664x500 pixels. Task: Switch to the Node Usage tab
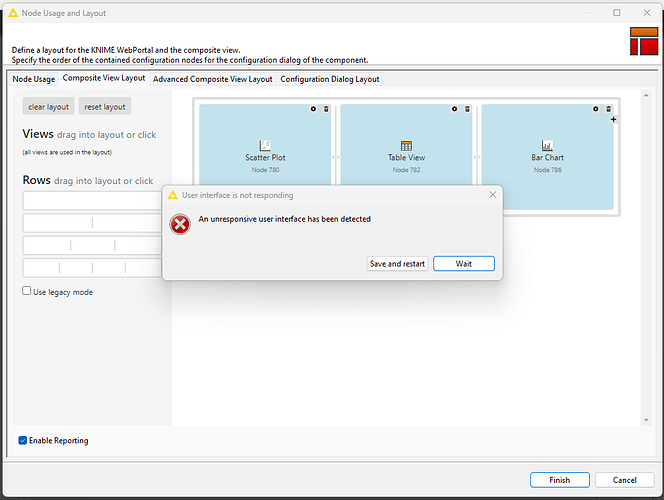tap(33, 79)
